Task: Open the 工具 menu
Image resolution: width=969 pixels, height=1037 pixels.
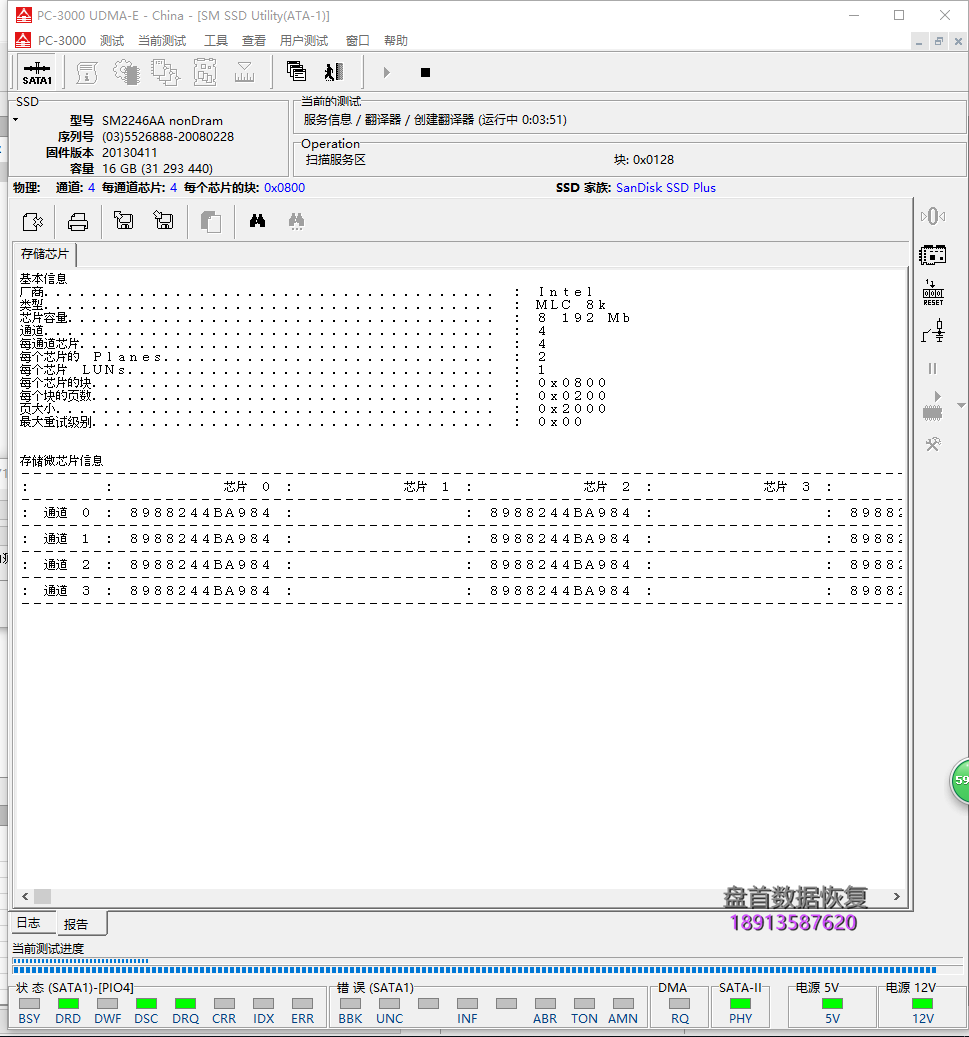Action: [x=216, y=40]
